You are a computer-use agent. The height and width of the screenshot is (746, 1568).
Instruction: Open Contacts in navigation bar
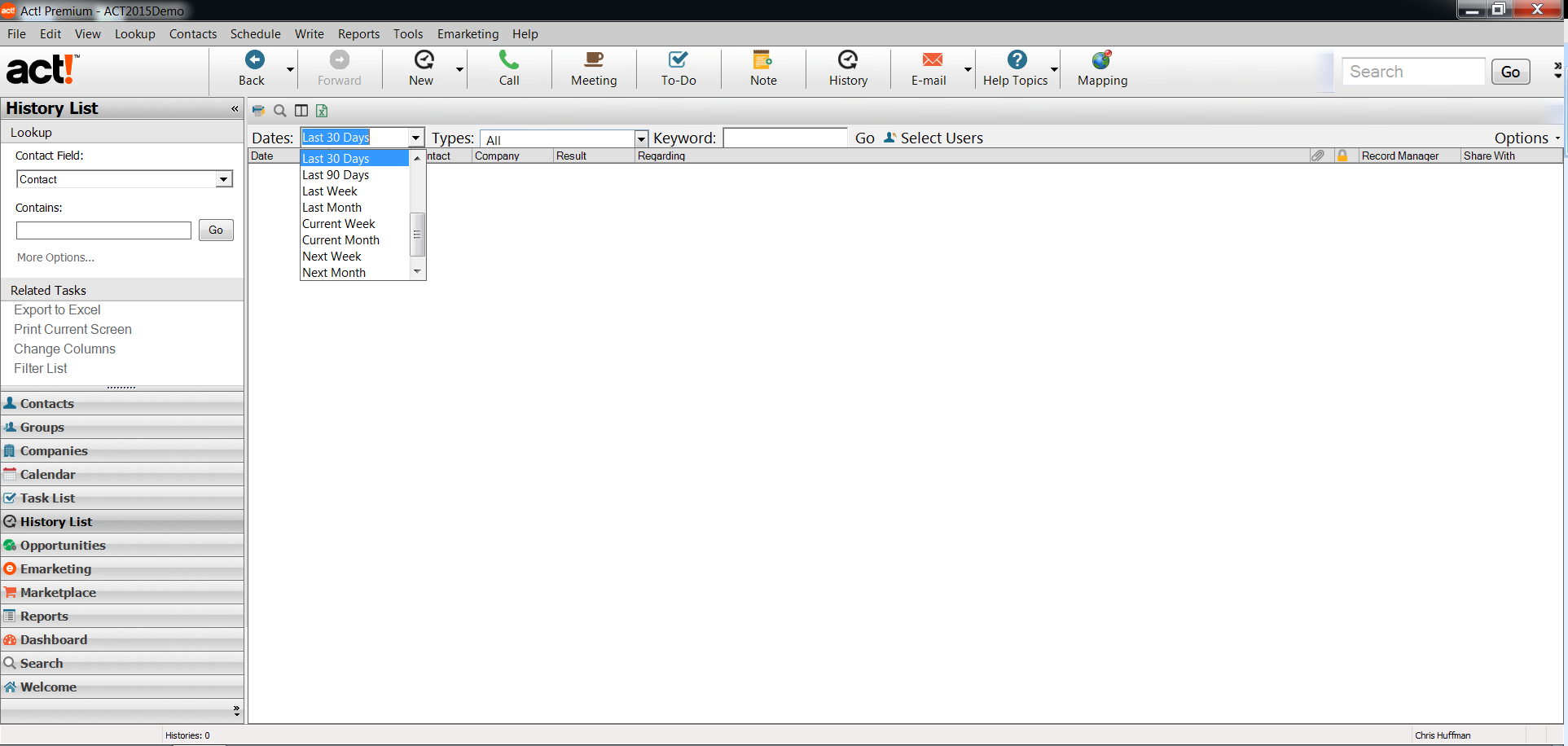point(122,403)
